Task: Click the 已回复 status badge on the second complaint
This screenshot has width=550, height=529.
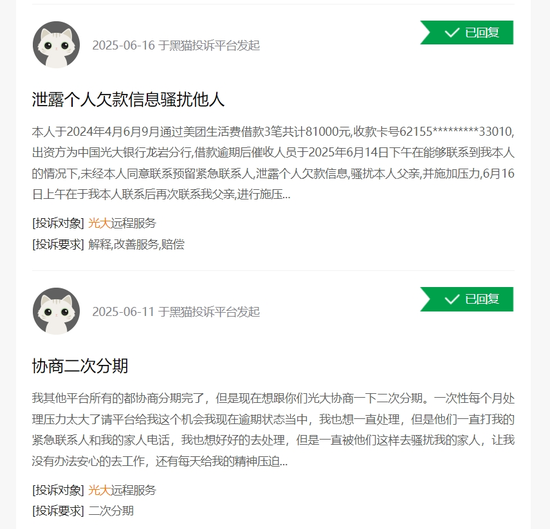Action: pyautogui.click(x=467, y=299)
